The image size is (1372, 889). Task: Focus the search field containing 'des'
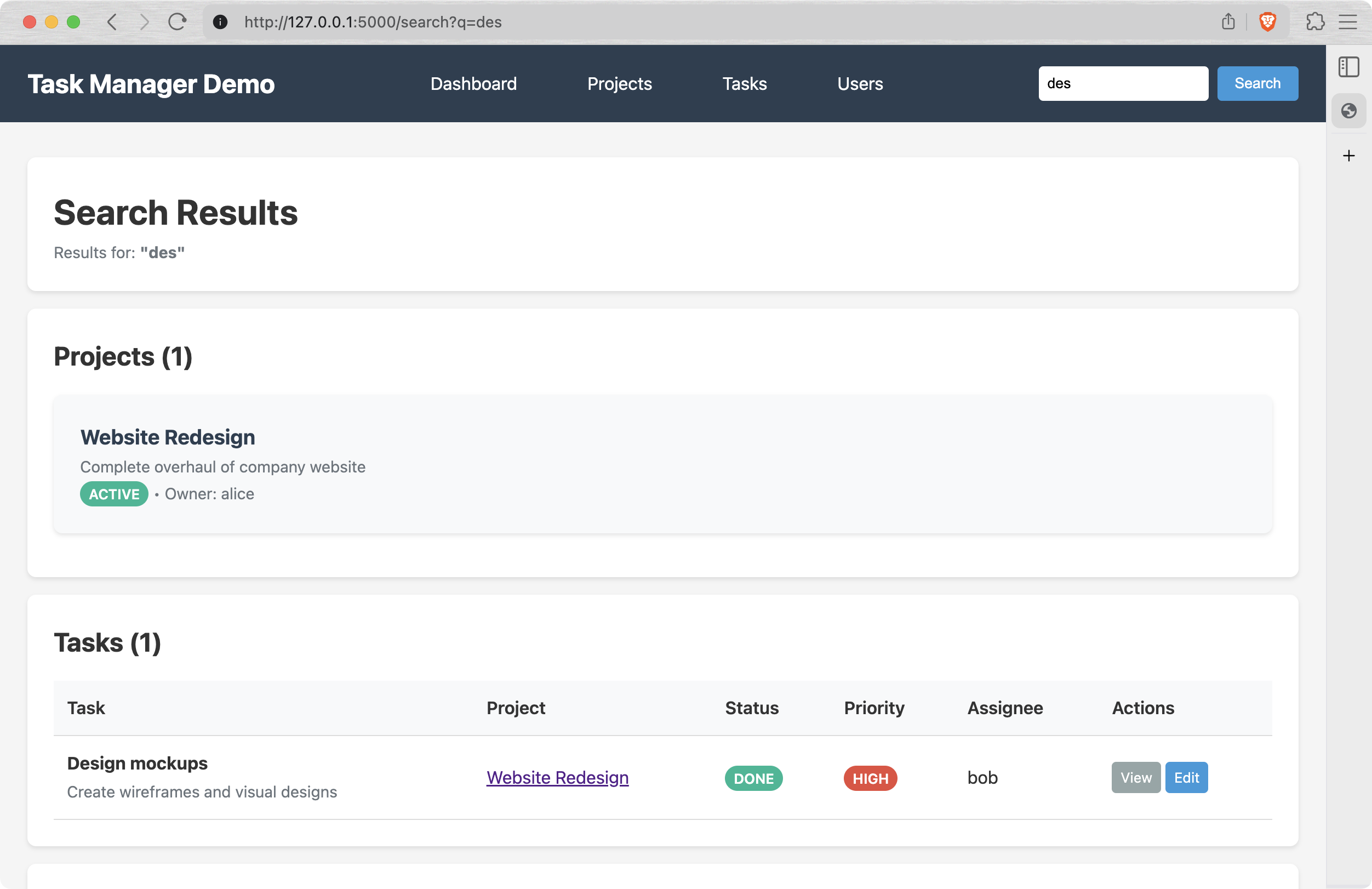1123,84
